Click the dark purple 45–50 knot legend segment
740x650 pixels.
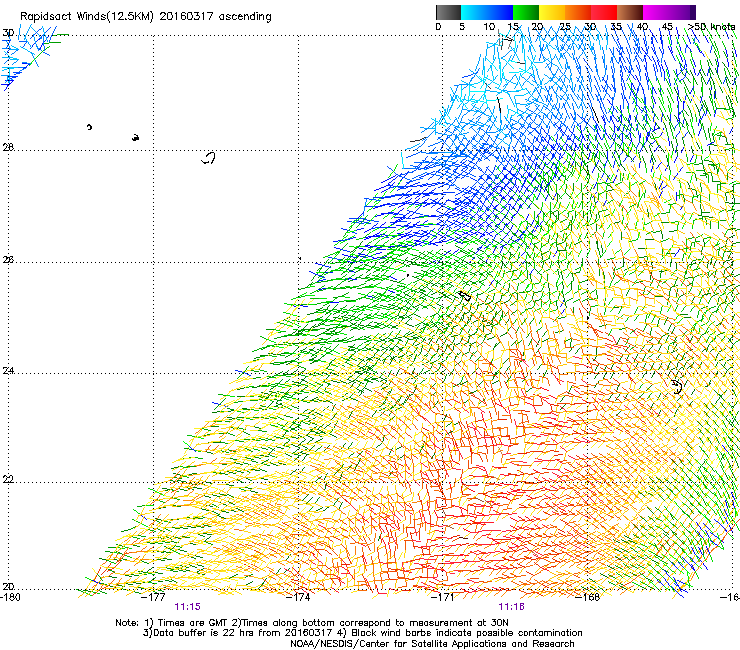click(x=682, y=12)
